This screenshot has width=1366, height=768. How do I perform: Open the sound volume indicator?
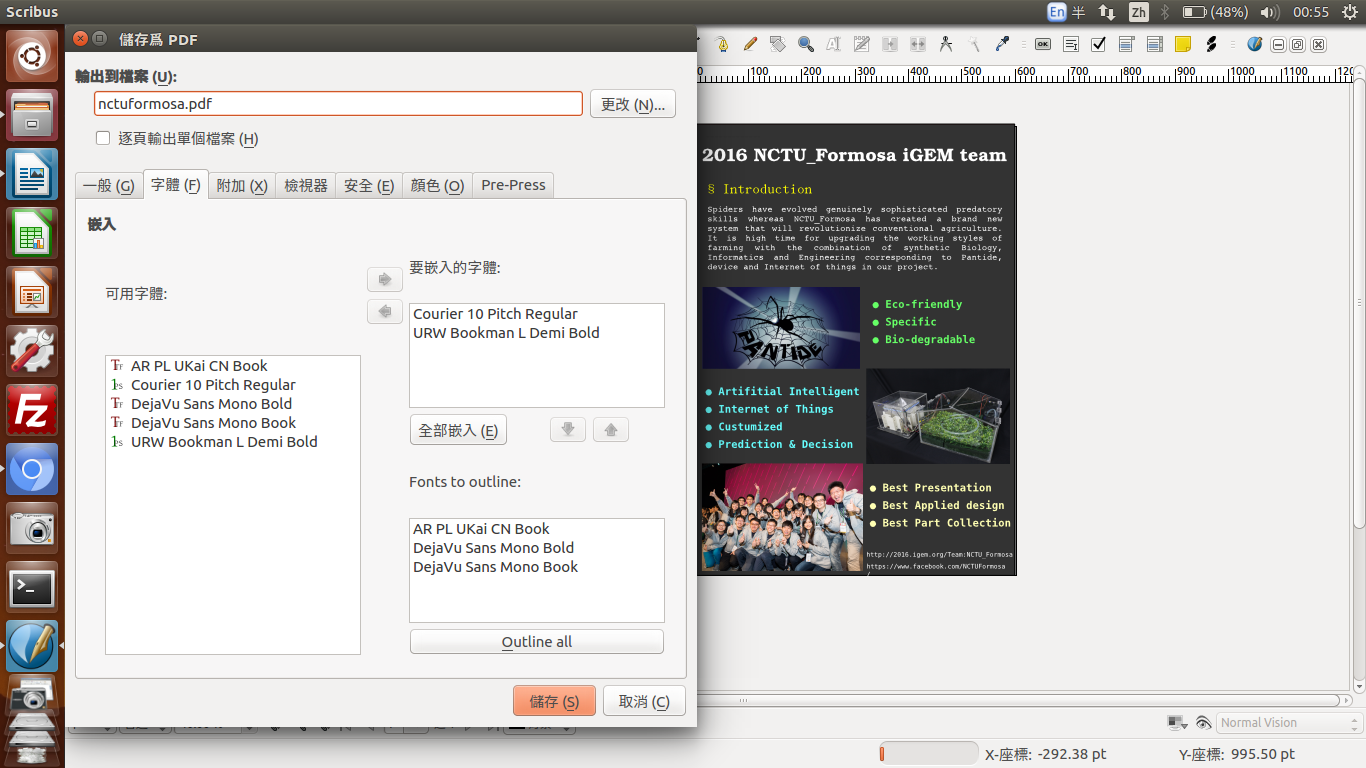(1270, 12)
